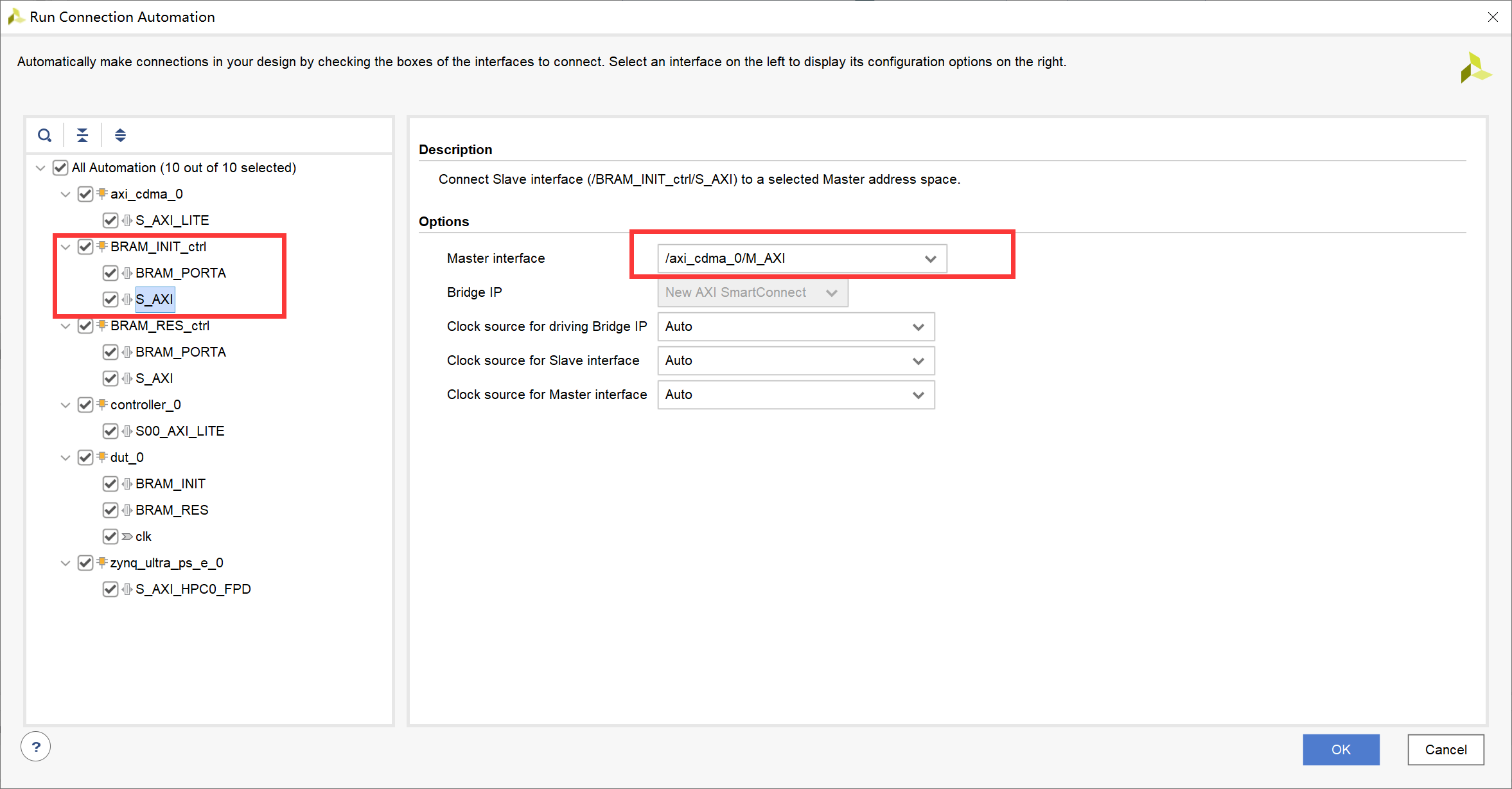
Task: Uncheck the clk checkbox
Action: [x=110, y=536]
